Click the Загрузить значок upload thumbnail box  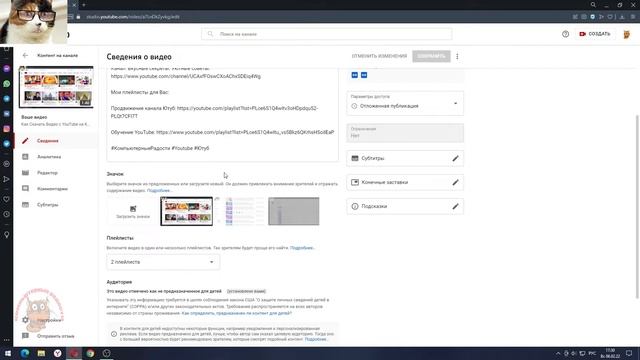coord(133,211)
